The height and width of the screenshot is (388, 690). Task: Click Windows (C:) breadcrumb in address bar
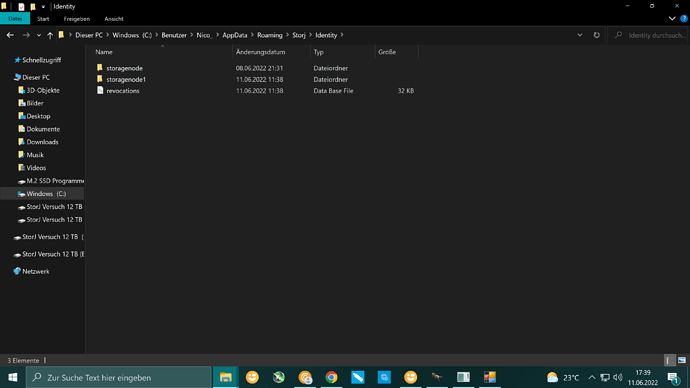132,35
